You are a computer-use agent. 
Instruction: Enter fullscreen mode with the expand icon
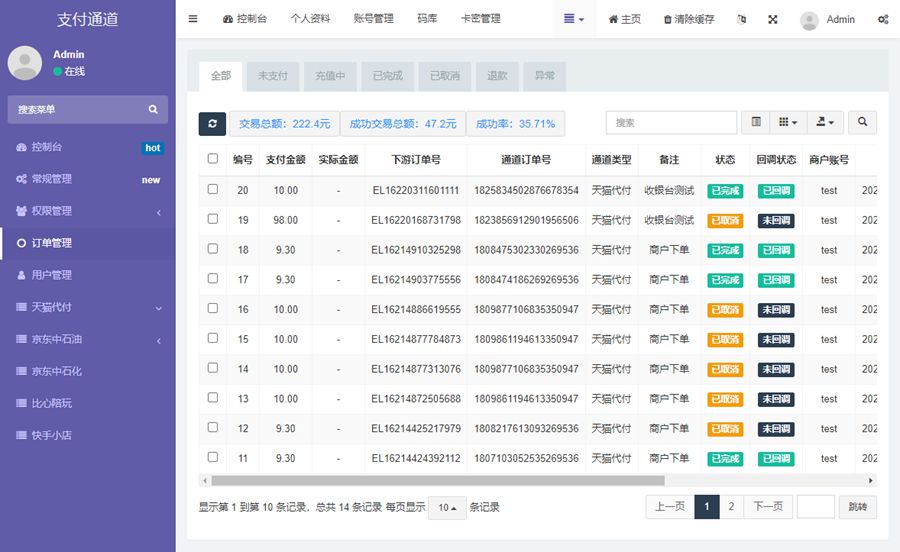point(773,19)
